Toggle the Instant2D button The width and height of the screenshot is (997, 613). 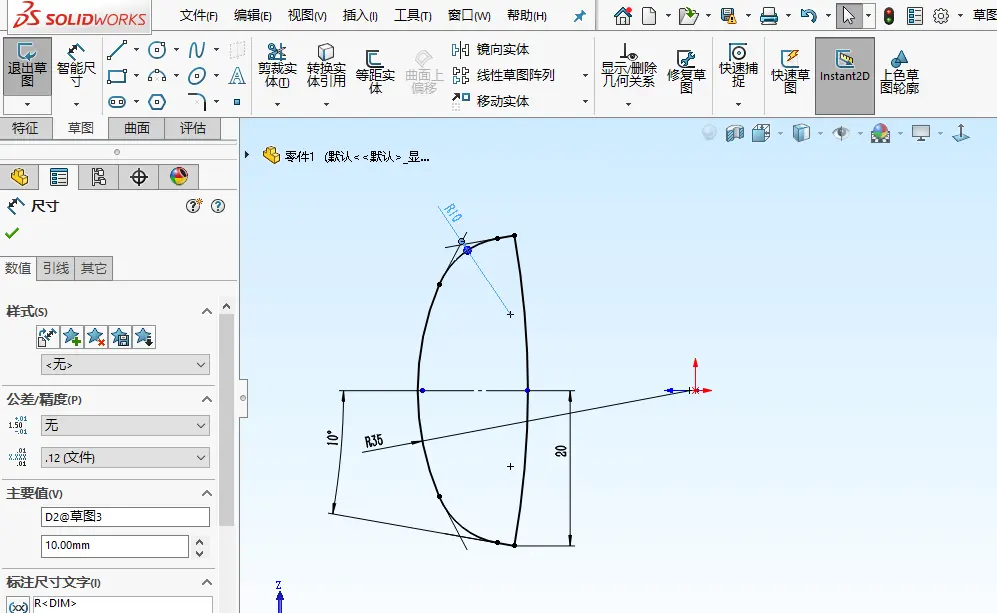pos(844,66)
